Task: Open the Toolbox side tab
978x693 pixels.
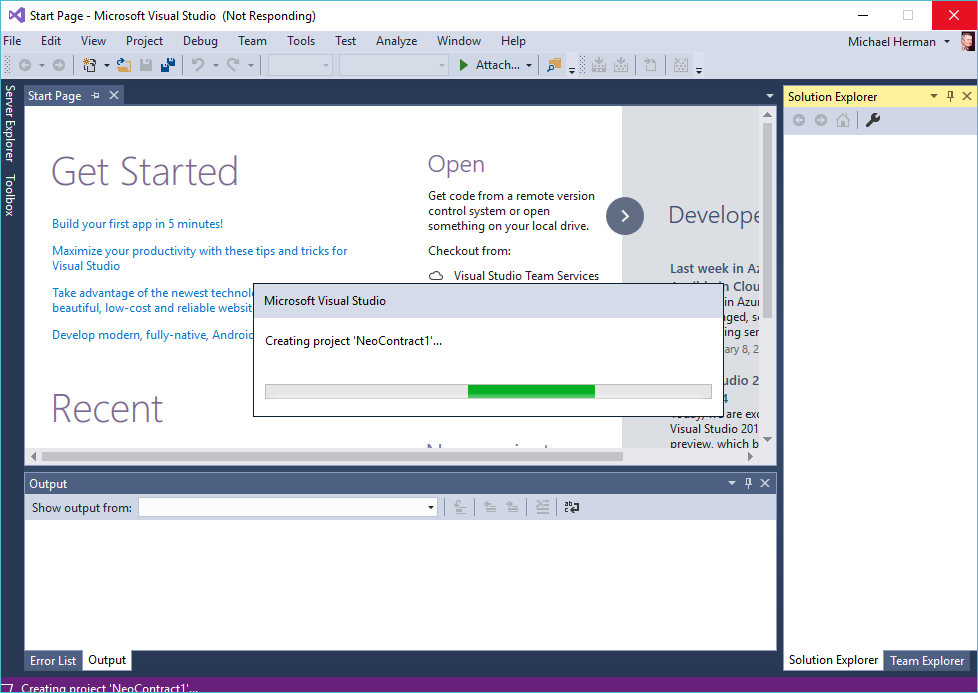Action: (x=9, y=195)
